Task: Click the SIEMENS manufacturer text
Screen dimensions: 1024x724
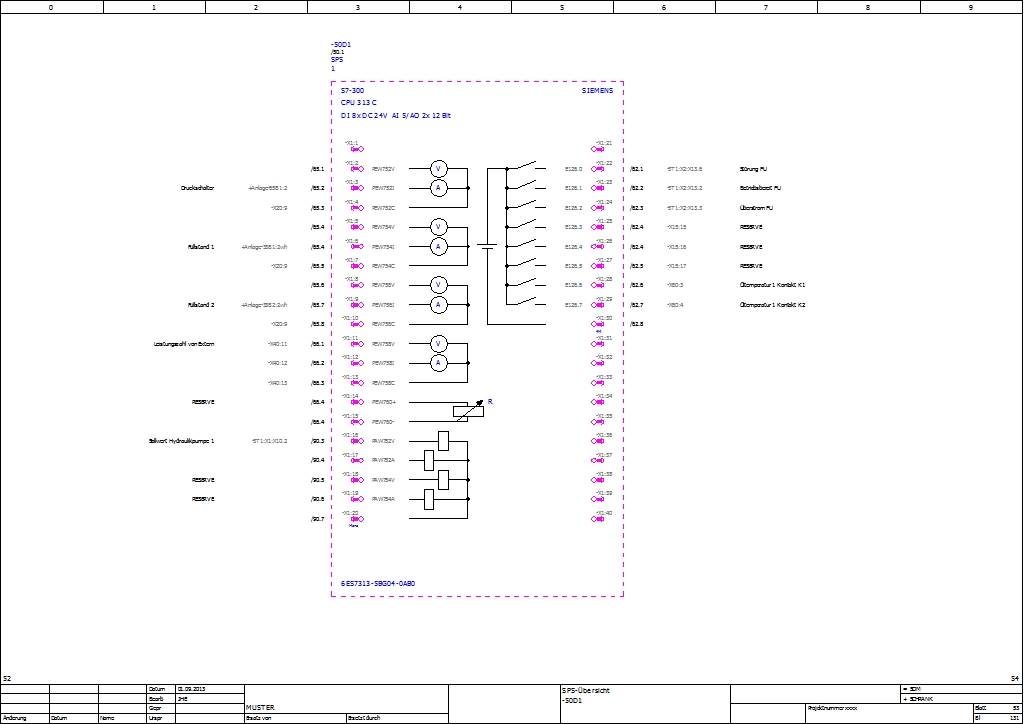Action: point(597,91)
